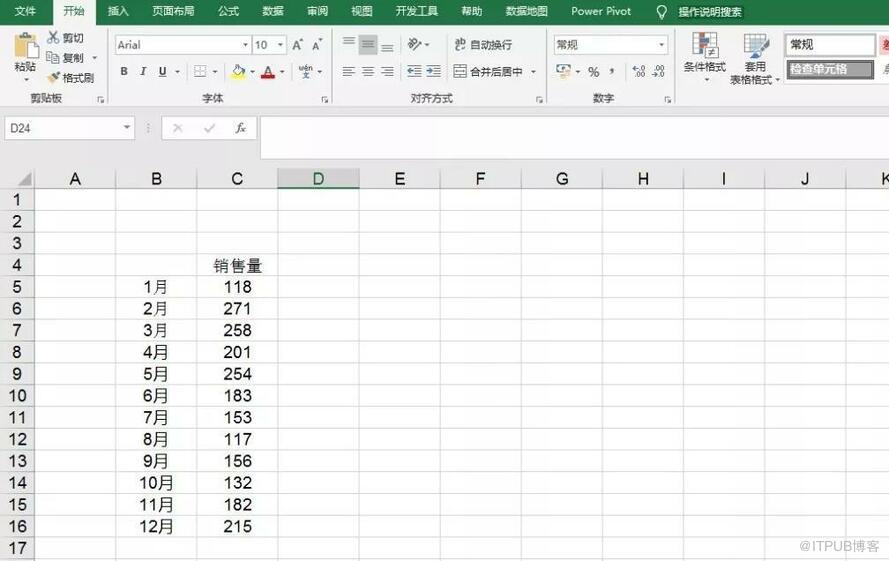The width and height of the screenshot is (889, 561).
Task: Click Merge & Center (合并后居中) button
Action: 489,72
